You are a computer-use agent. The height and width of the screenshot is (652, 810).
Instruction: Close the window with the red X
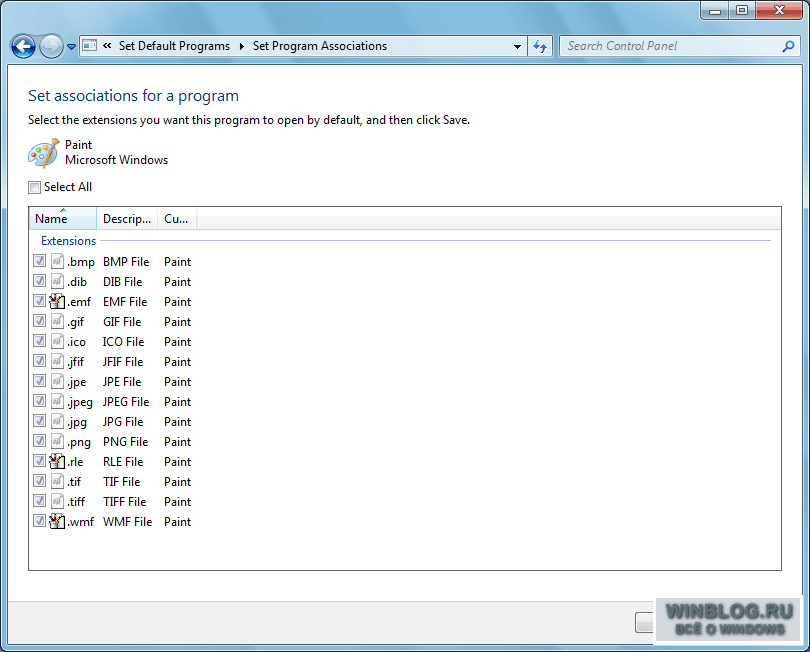(779, 10)
